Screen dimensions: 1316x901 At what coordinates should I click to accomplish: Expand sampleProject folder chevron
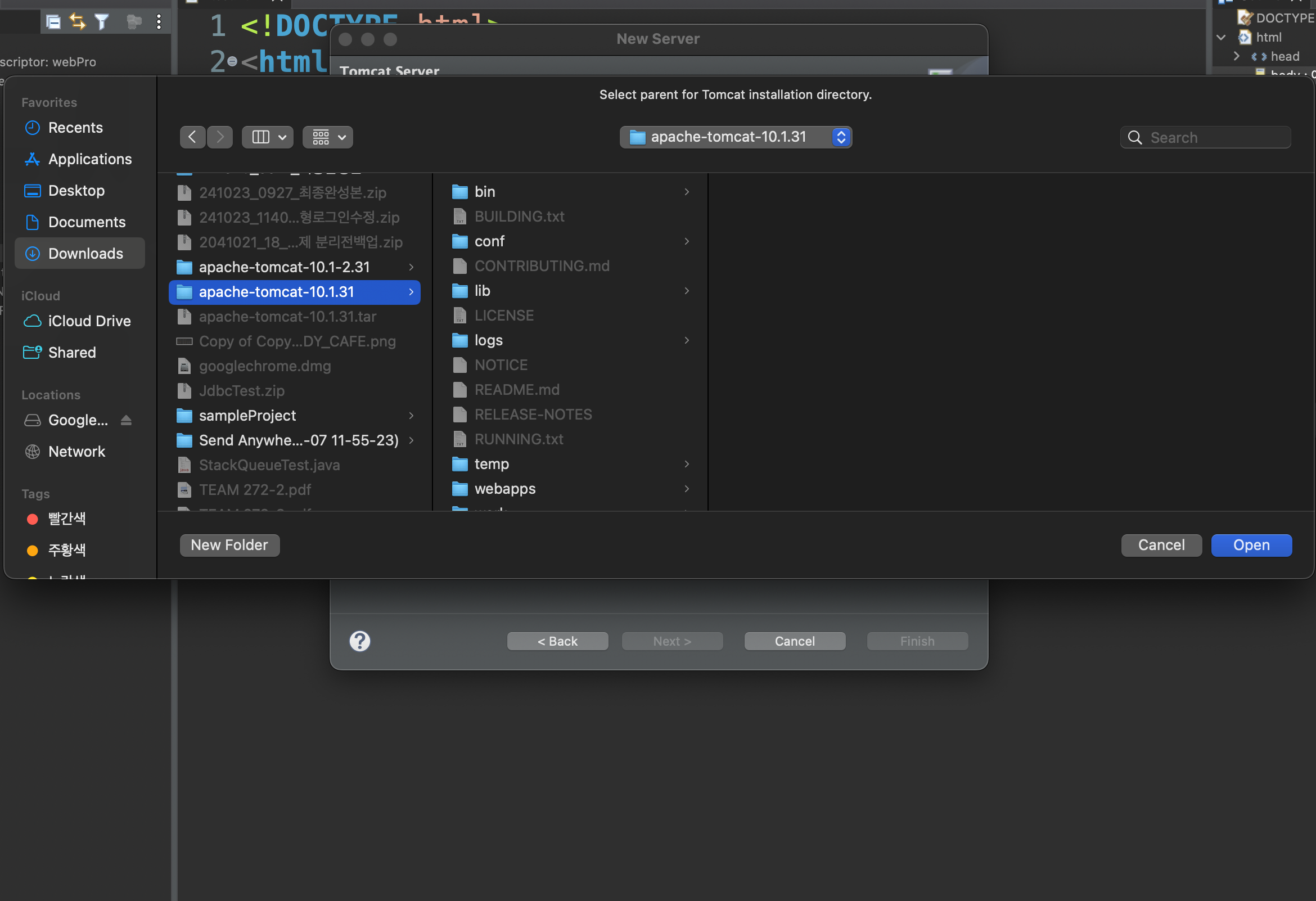point(411,416)
